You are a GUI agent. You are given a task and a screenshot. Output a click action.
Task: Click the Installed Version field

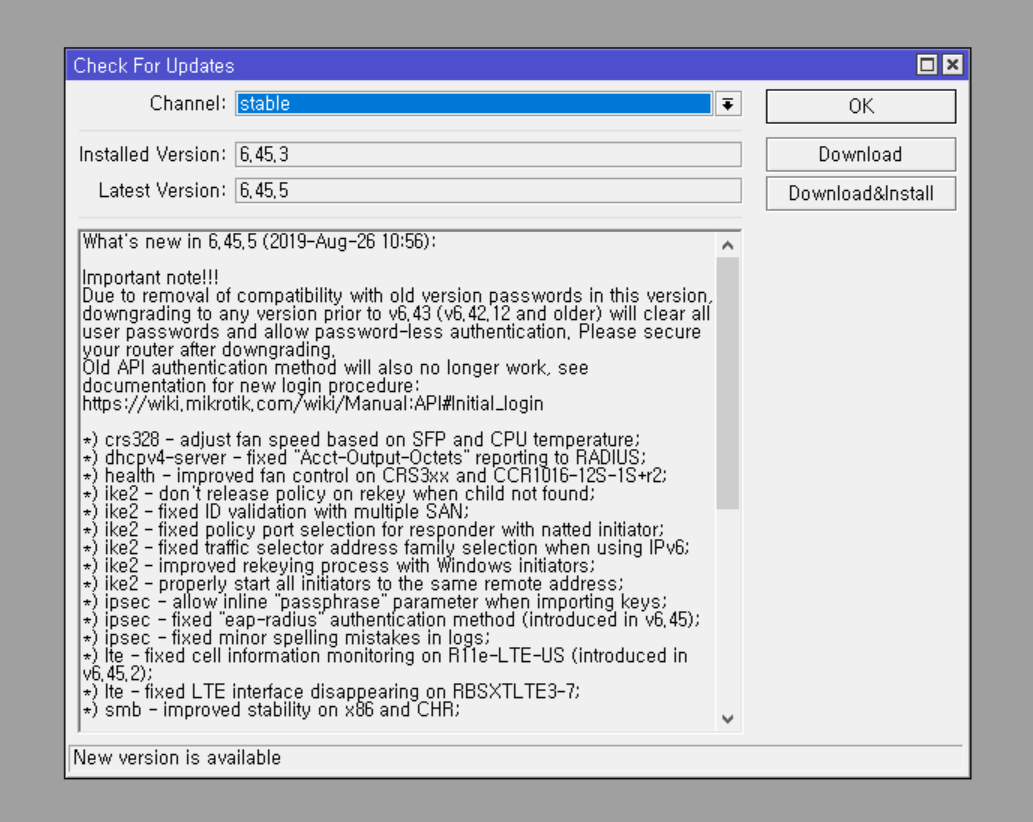(488, 154)
